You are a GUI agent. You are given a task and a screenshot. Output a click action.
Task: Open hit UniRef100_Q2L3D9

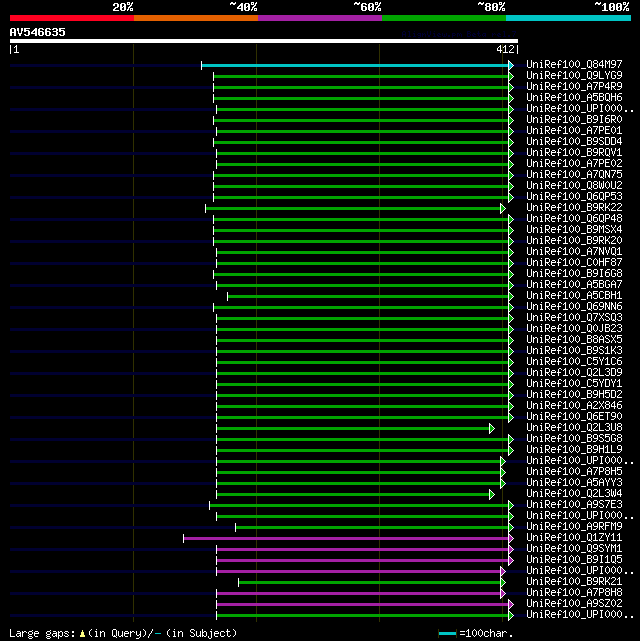(x=574, y=373)
